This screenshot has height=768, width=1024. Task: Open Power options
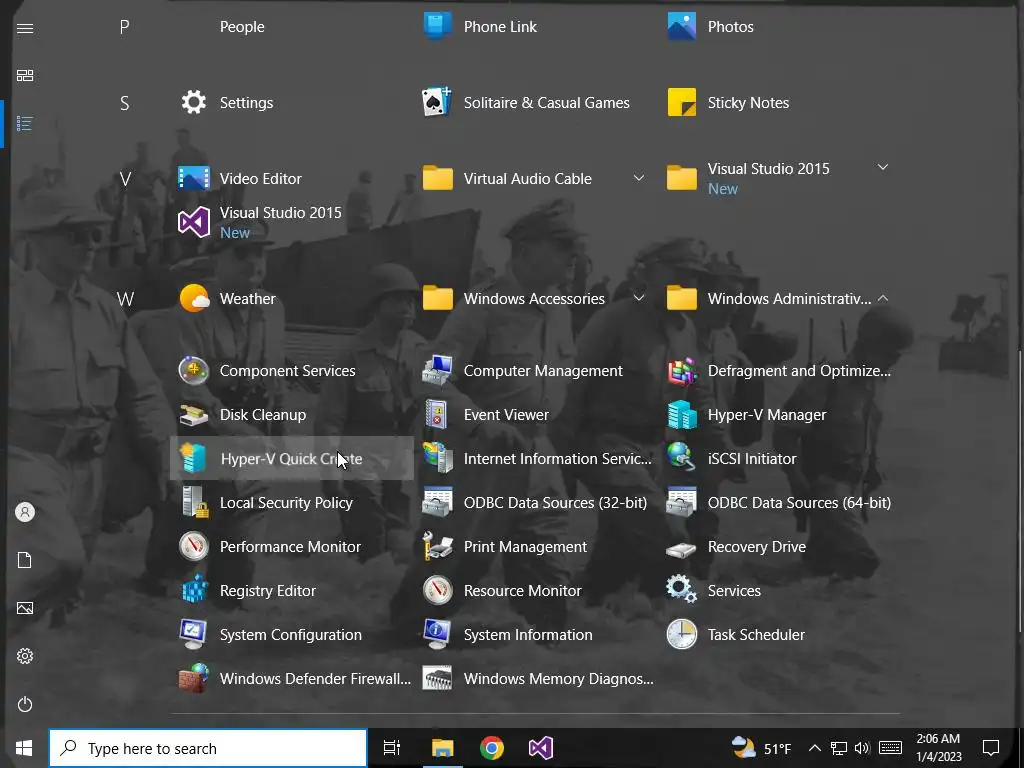click(25, 704)
